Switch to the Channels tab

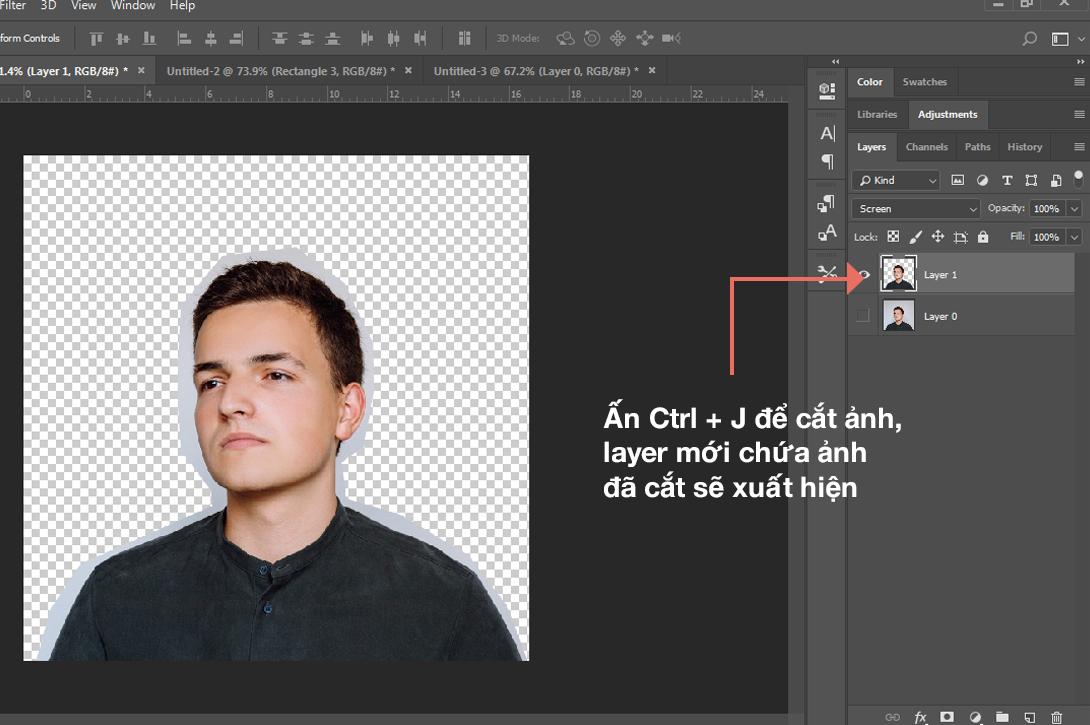coord(926,147)
